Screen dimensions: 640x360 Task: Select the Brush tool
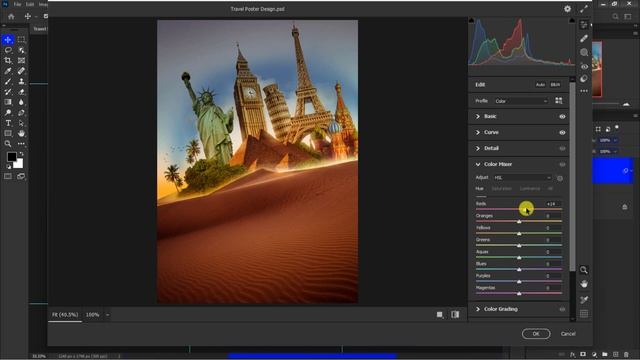8,81
